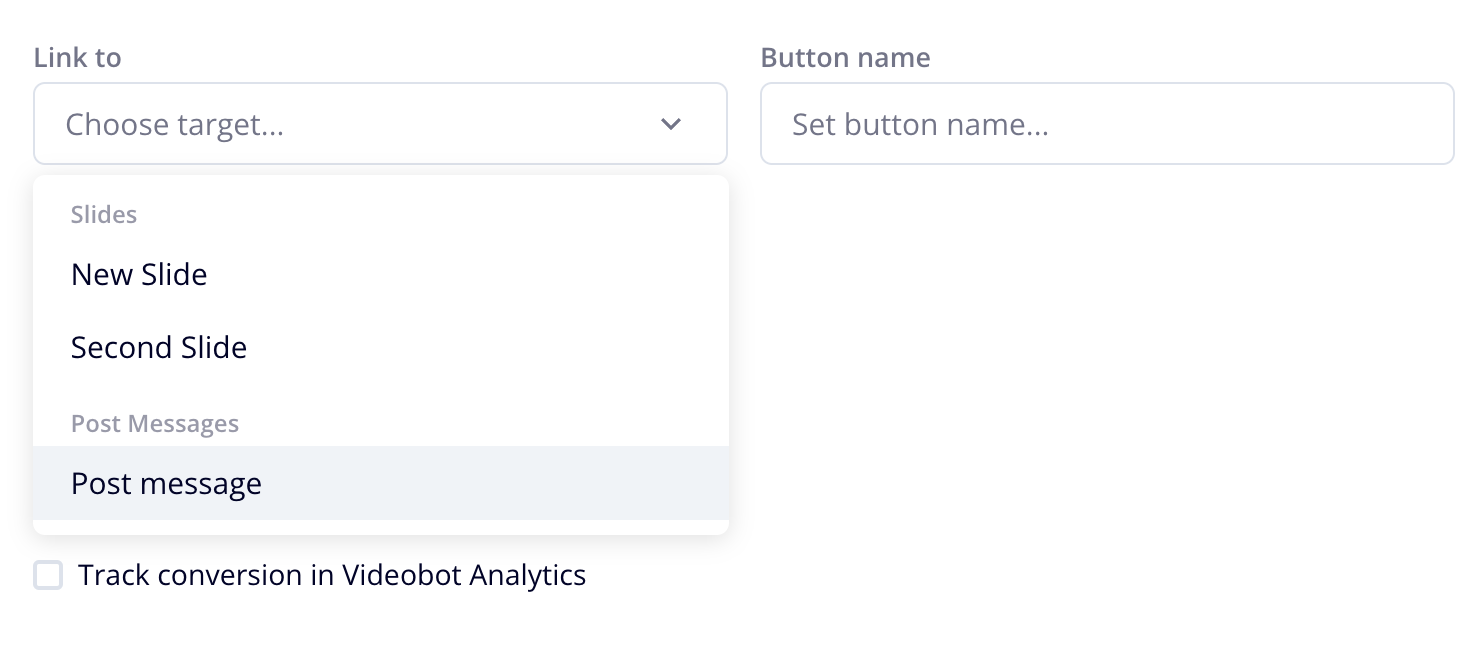
Task: Click the Track conversion label text
Action: 334,575
